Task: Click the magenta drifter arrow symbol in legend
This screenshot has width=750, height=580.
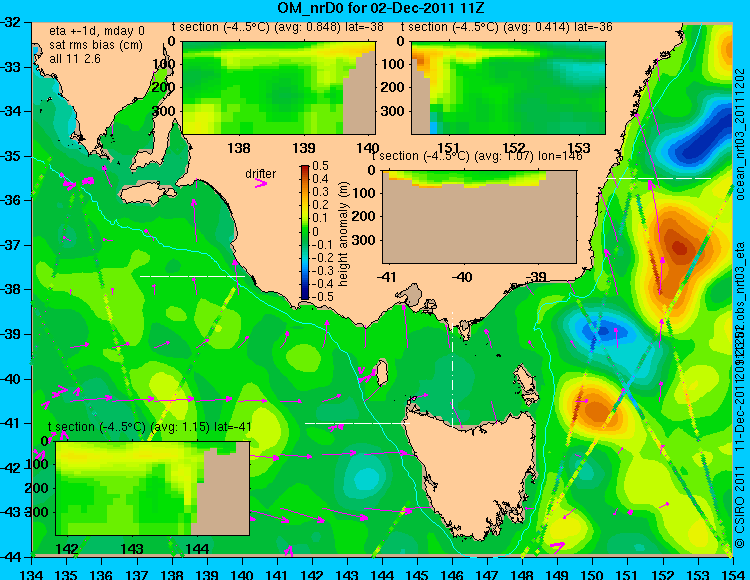Action: tap(261, 183)
